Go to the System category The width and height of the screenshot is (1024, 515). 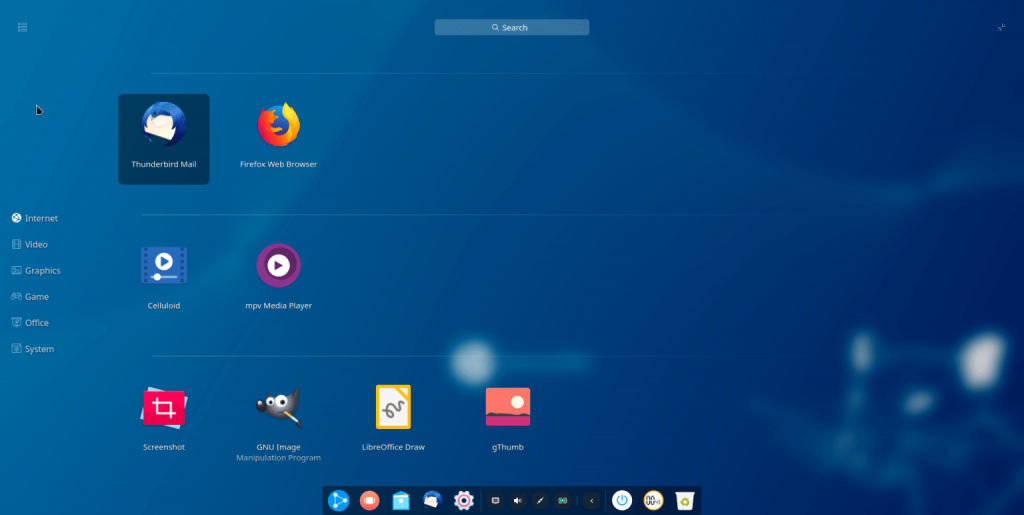[x=33, y=349]
